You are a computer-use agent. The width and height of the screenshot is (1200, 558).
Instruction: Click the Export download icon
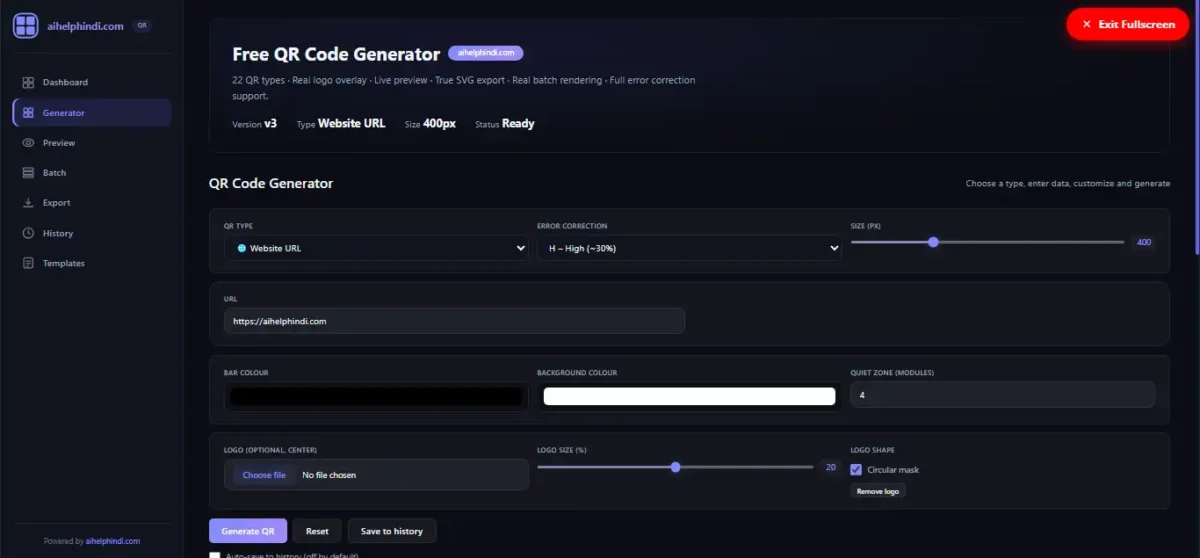(x=29, y=203)
